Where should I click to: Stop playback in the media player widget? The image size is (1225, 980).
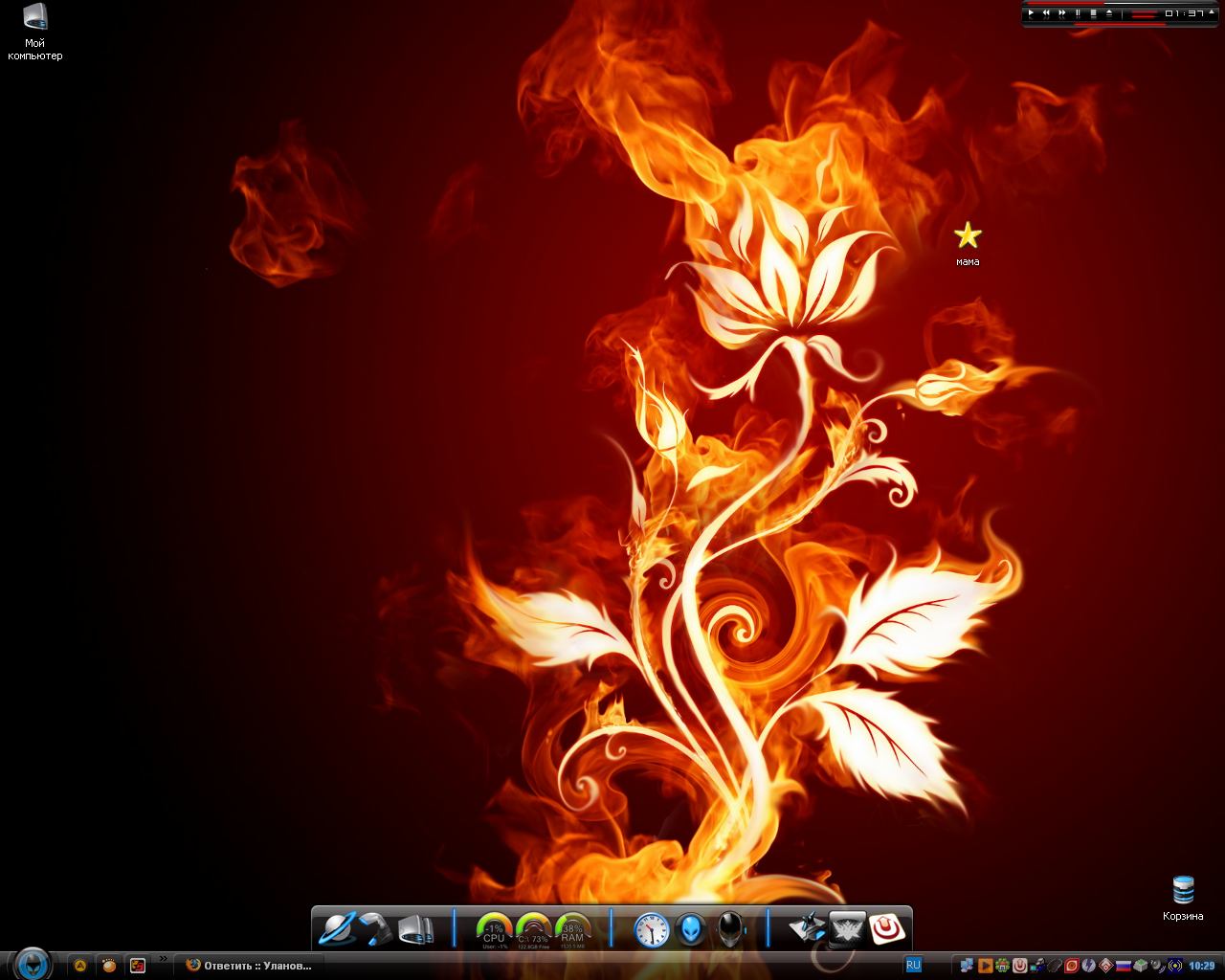coord(1093,13)
